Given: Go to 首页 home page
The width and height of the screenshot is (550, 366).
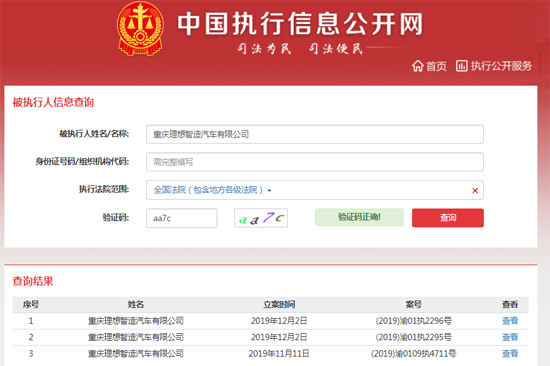Looking at the screenshot, I should (x=436, y=66).
